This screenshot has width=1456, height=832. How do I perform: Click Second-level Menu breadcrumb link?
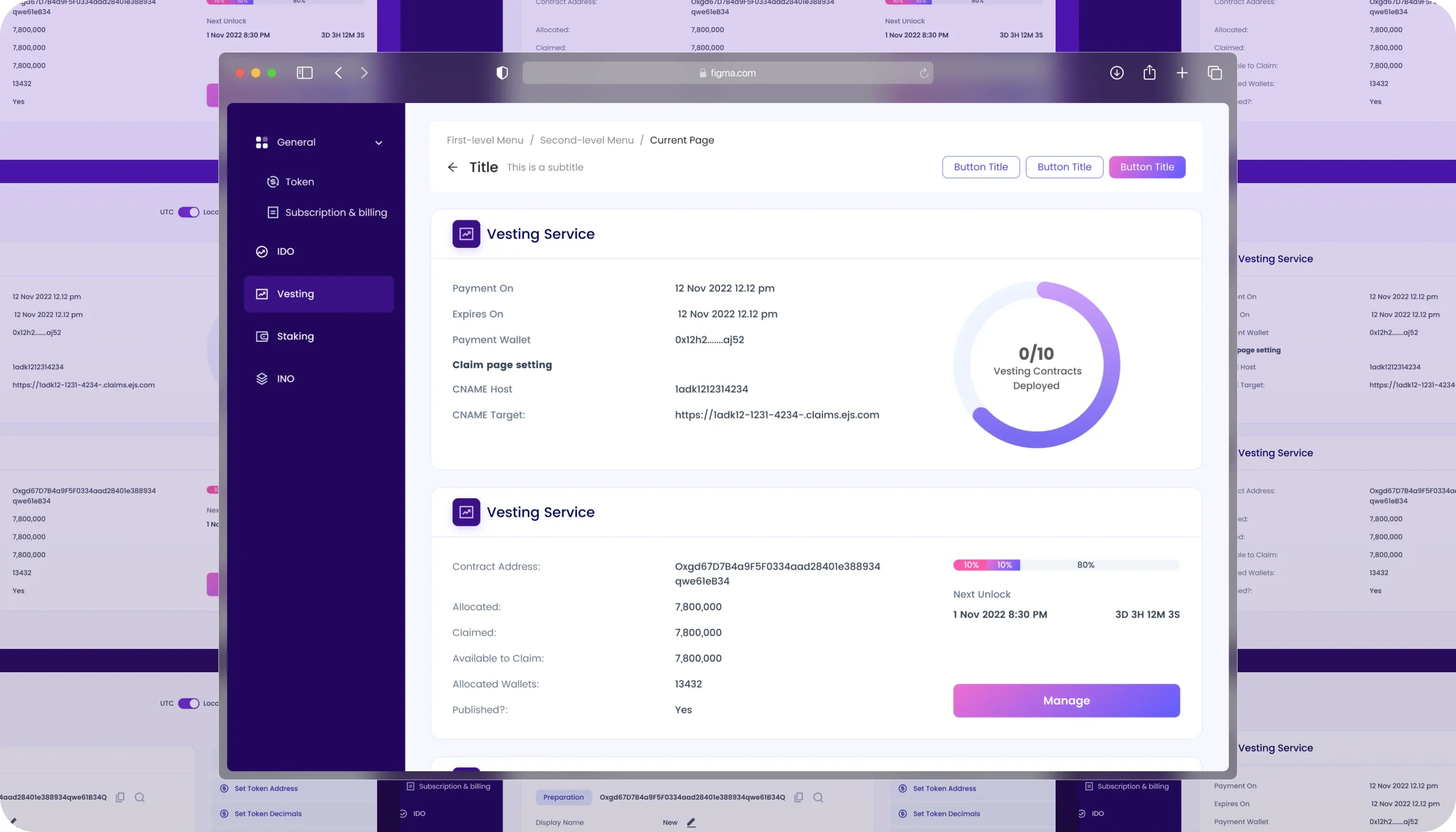[586, 140]
